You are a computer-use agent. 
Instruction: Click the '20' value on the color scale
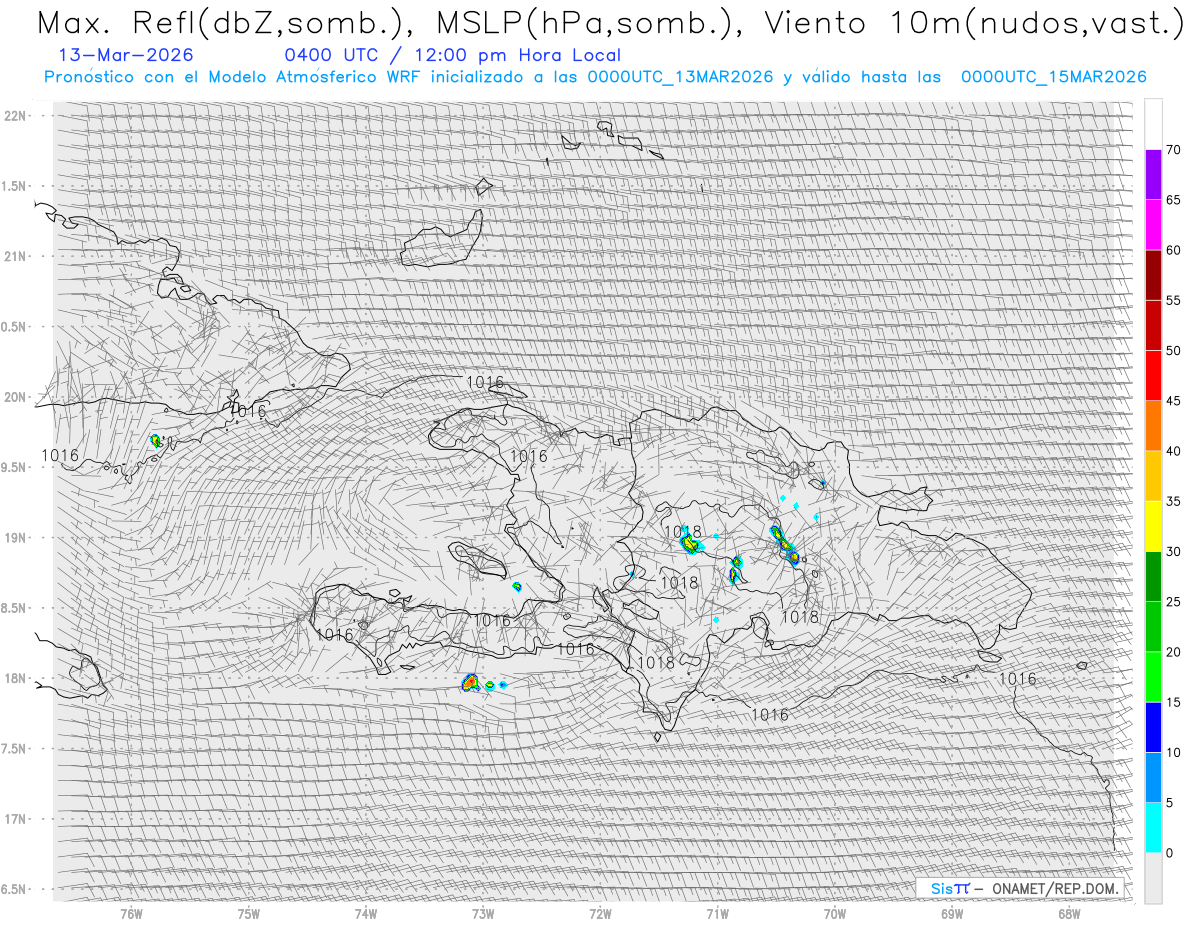pyautogui.click(x=1173, y=652)
